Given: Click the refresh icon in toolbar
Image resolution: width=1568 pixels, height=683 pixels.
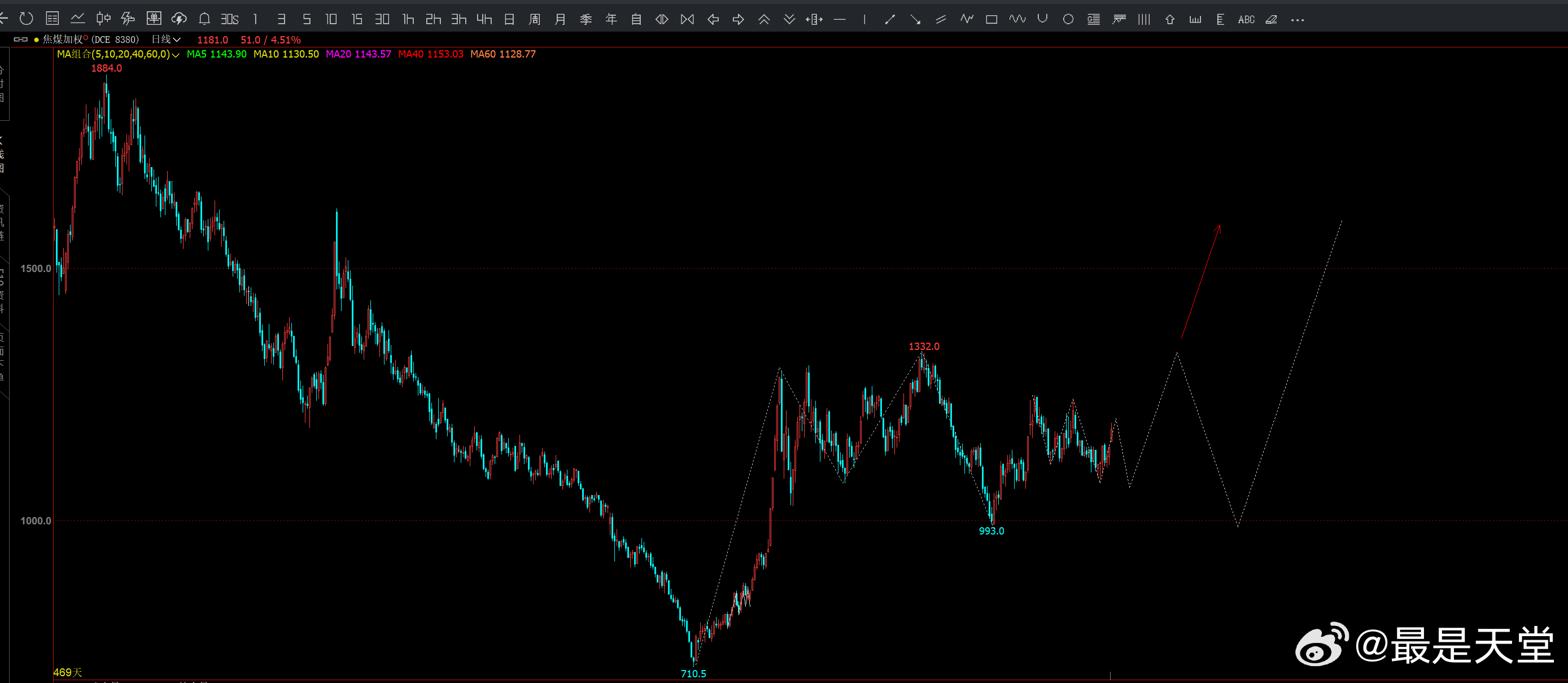Looking at the screenshot, I should click(x=26, y=19).
